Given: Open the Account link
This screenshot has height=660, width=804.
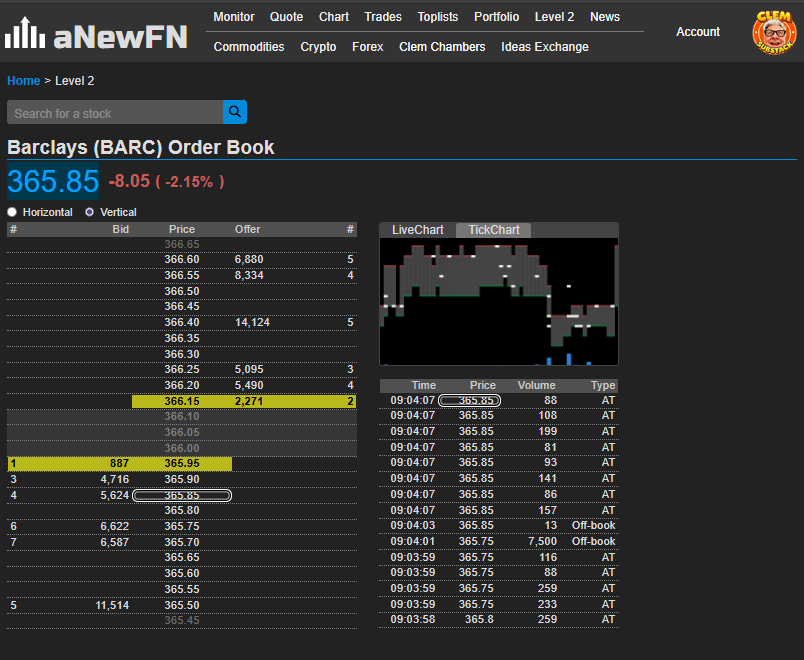Looking at the screenshot, I should [698, 32].
